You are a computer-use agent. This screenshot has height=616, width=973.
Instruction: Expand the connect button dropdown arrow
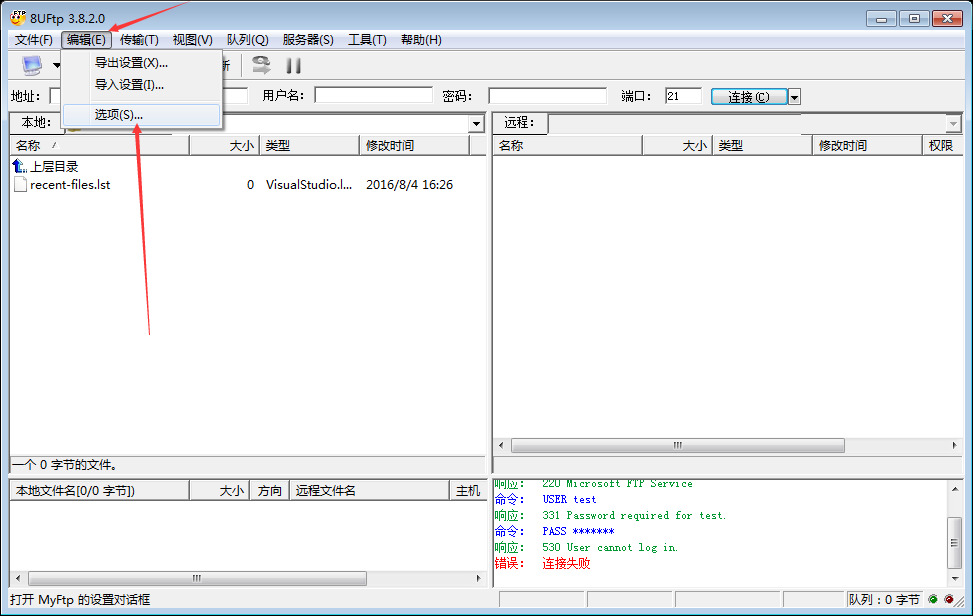pos(794,97)
